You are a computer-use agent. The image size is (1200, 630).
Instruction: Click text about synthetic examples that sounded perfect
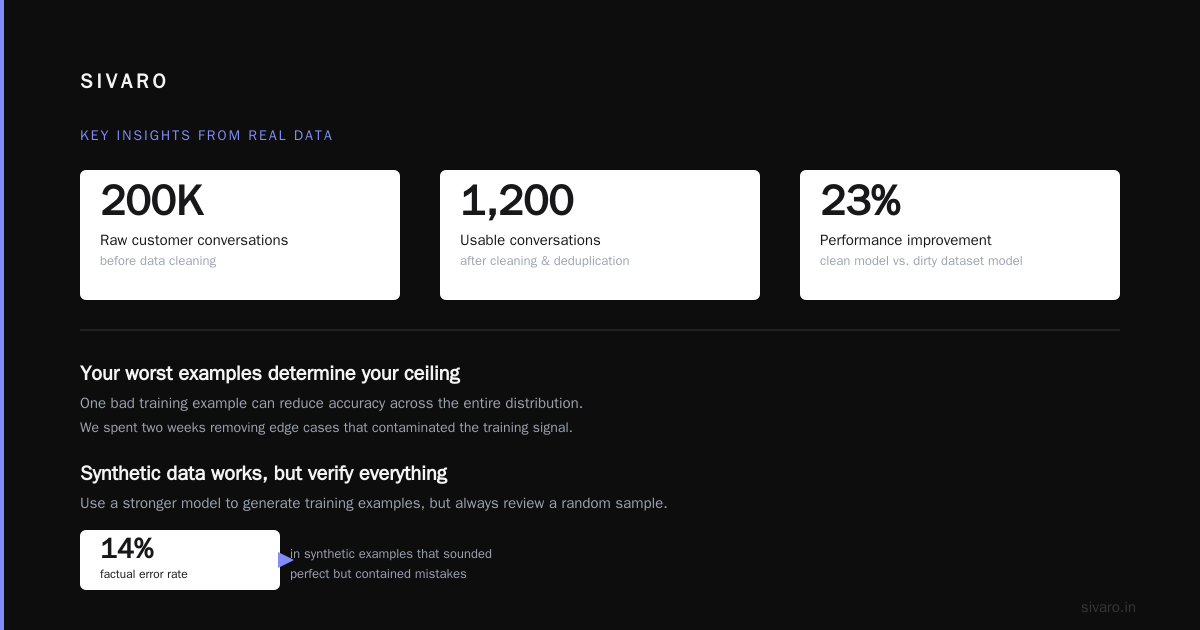coord(391,564)
